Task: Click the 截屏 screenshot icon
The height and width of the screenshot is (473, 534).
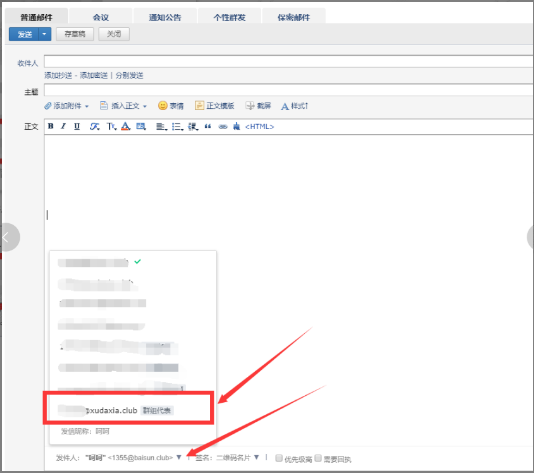Action: 258,106
